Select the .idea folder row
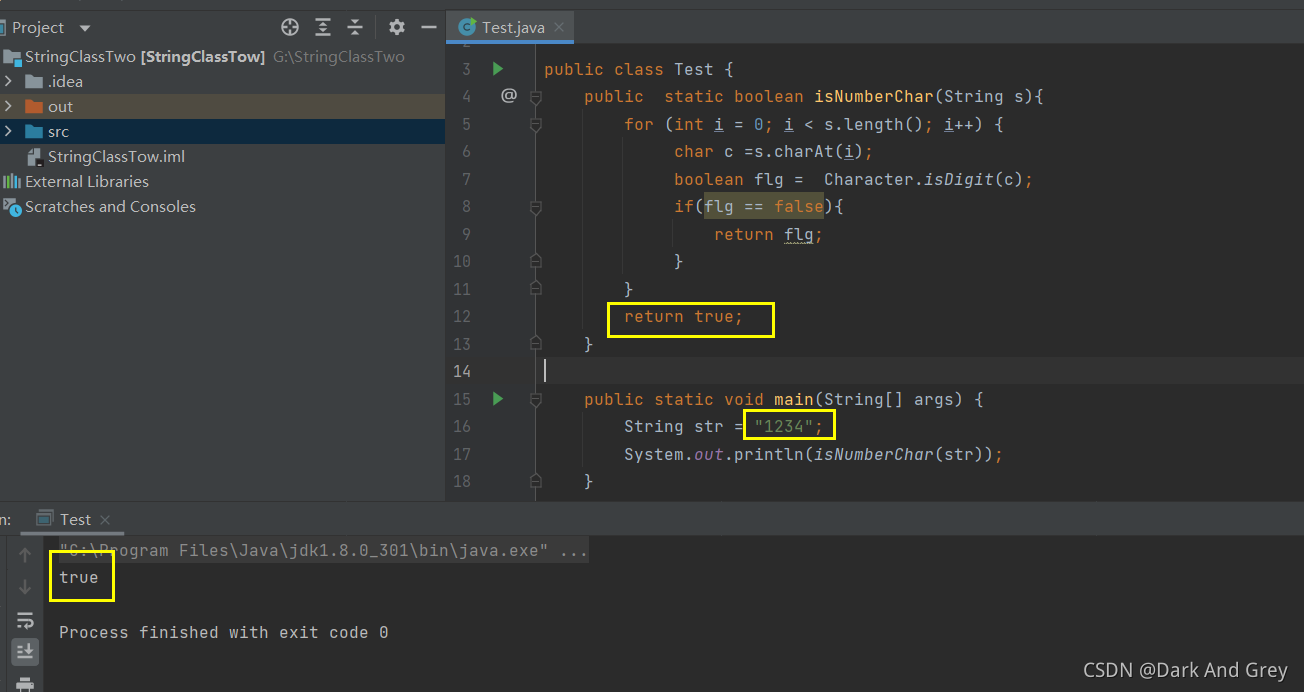1304x692 pixels. point(222,81)
